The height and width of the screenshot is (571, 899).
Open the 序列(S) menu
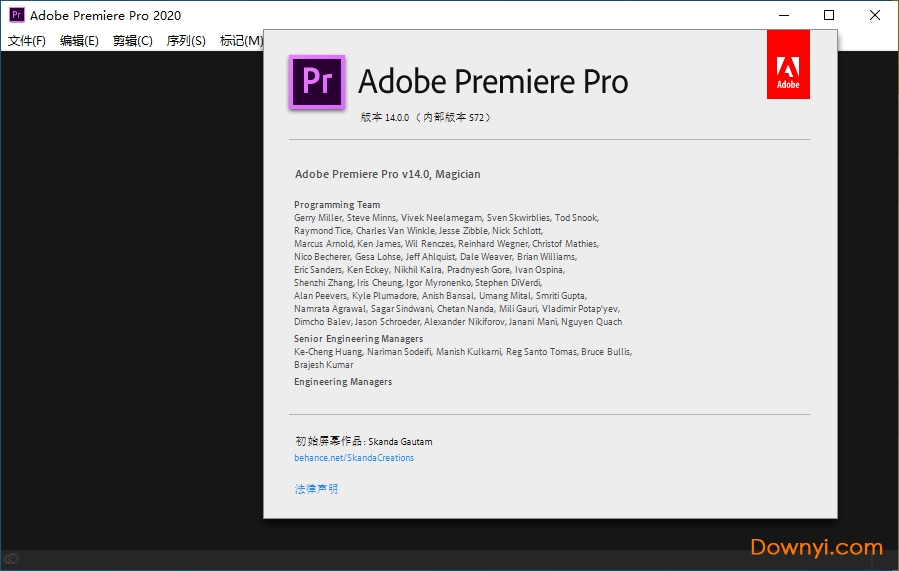186,41
